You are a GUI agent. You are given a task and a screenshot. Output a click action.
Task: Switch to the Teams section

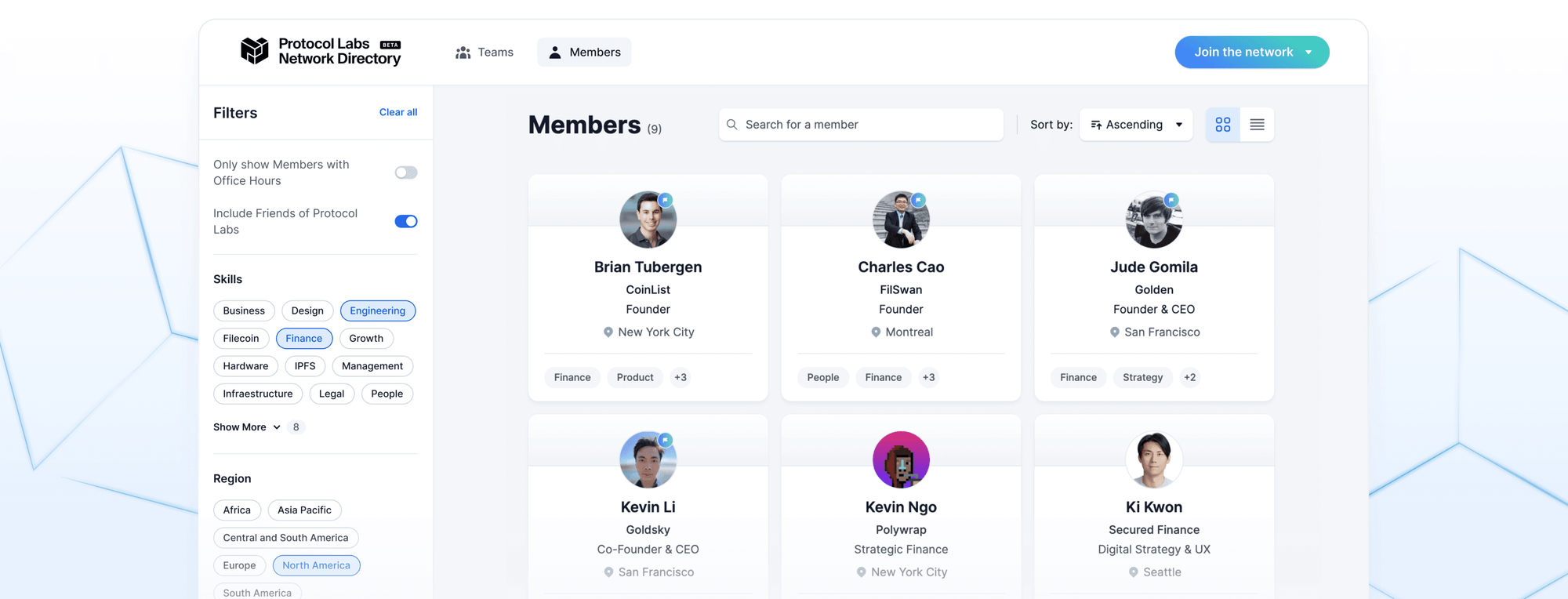pyautogui.click(x=485, y=52)
